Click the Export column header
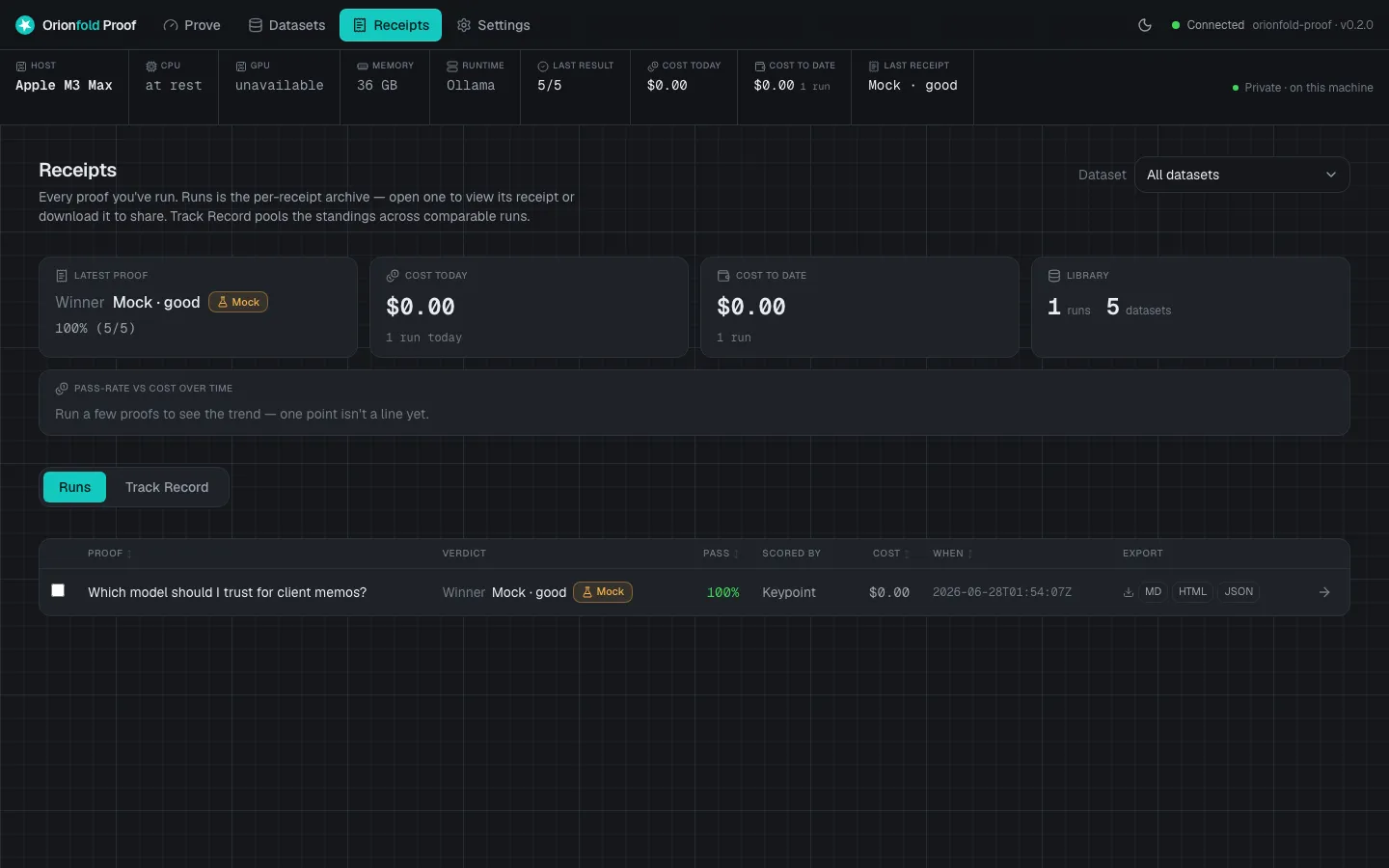Screen dimensions: 1389x868 coord(1143,554)
